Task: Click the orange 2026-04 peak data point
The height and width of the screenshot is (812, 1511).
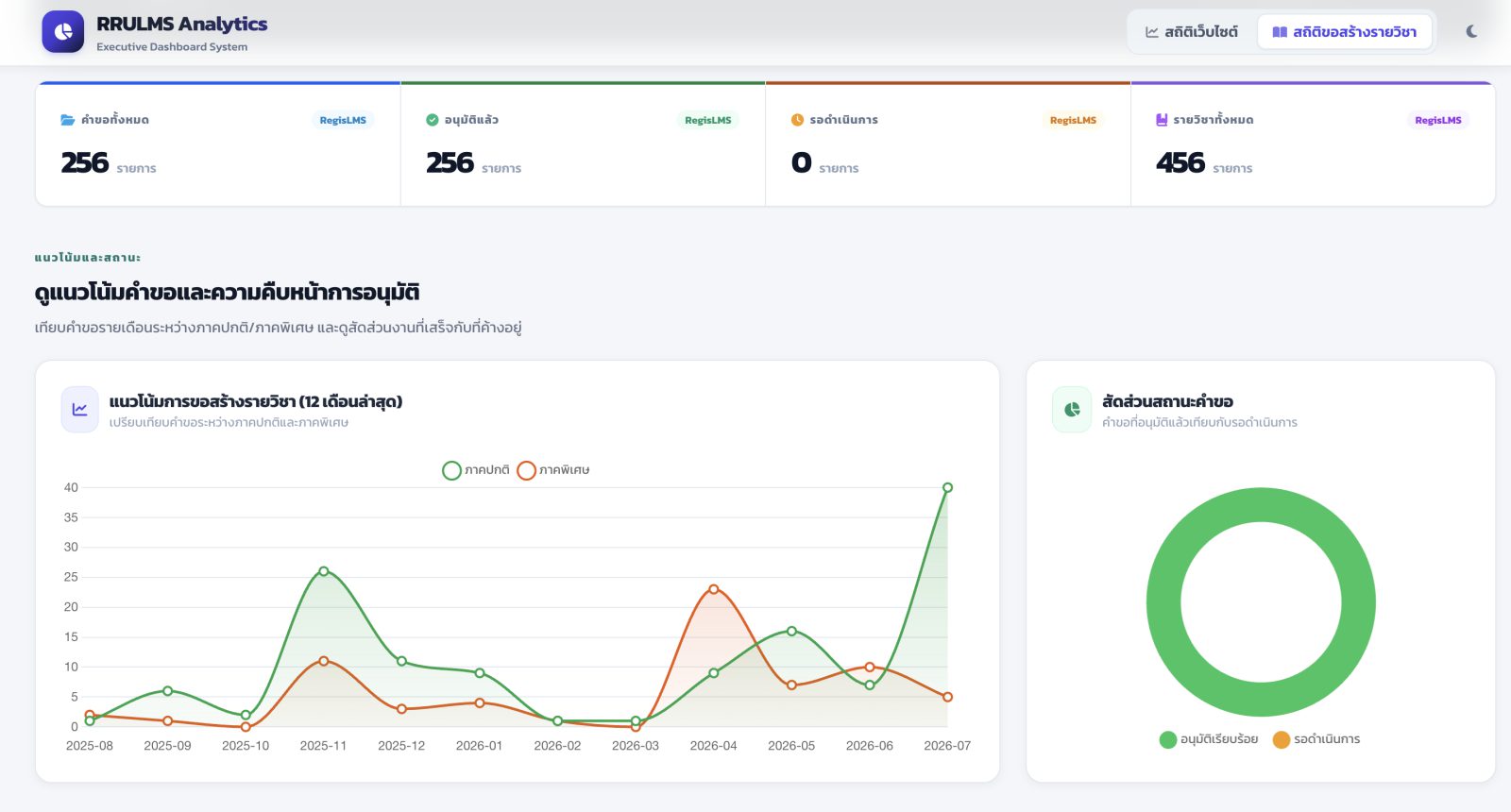Action: [x=714, y=589]
